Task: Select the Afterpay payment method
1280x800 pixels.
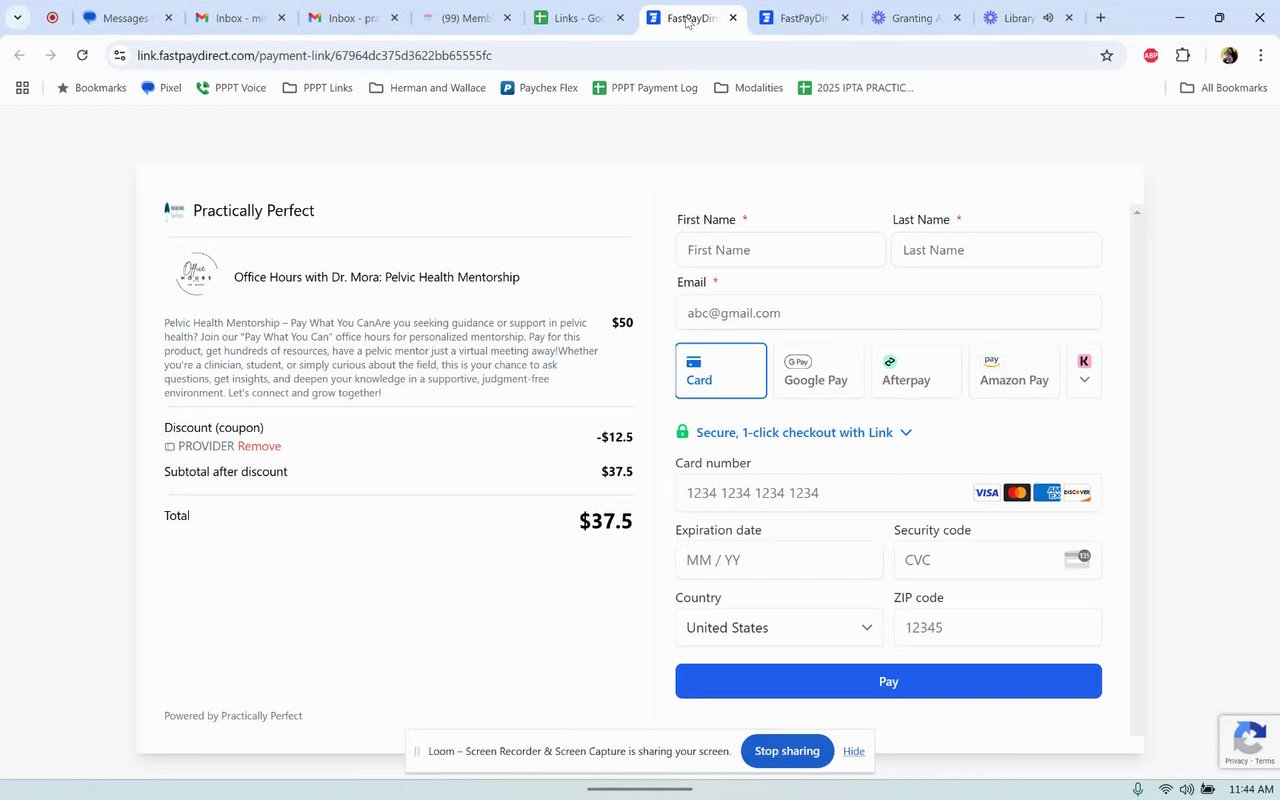Action: tap(917, 371)
